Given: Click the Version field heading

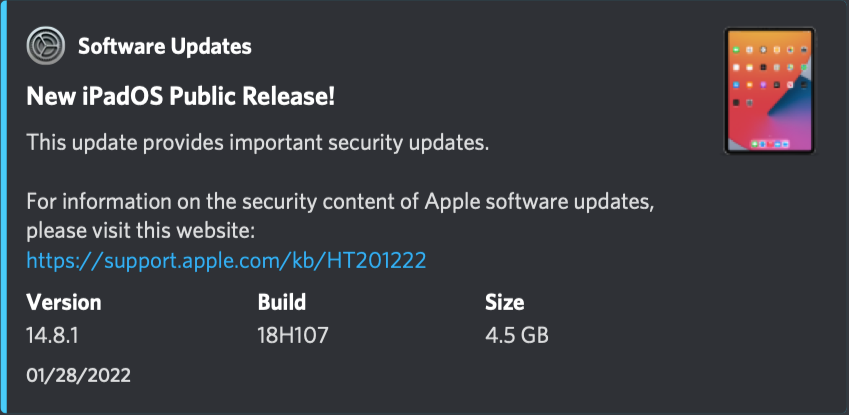Looking at the screenshot, I should click(x=63, y=302).
